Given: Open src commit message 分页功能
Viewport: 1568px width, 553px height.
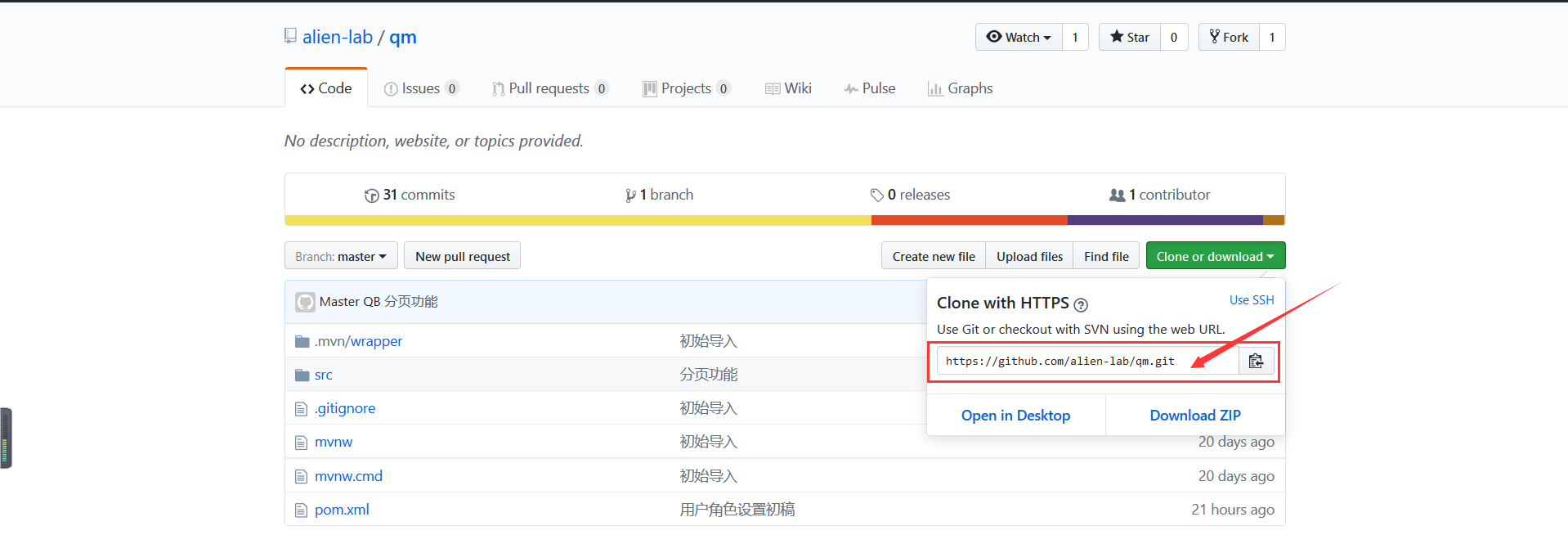Looking at the screenshot, I should tap(709, 375).
